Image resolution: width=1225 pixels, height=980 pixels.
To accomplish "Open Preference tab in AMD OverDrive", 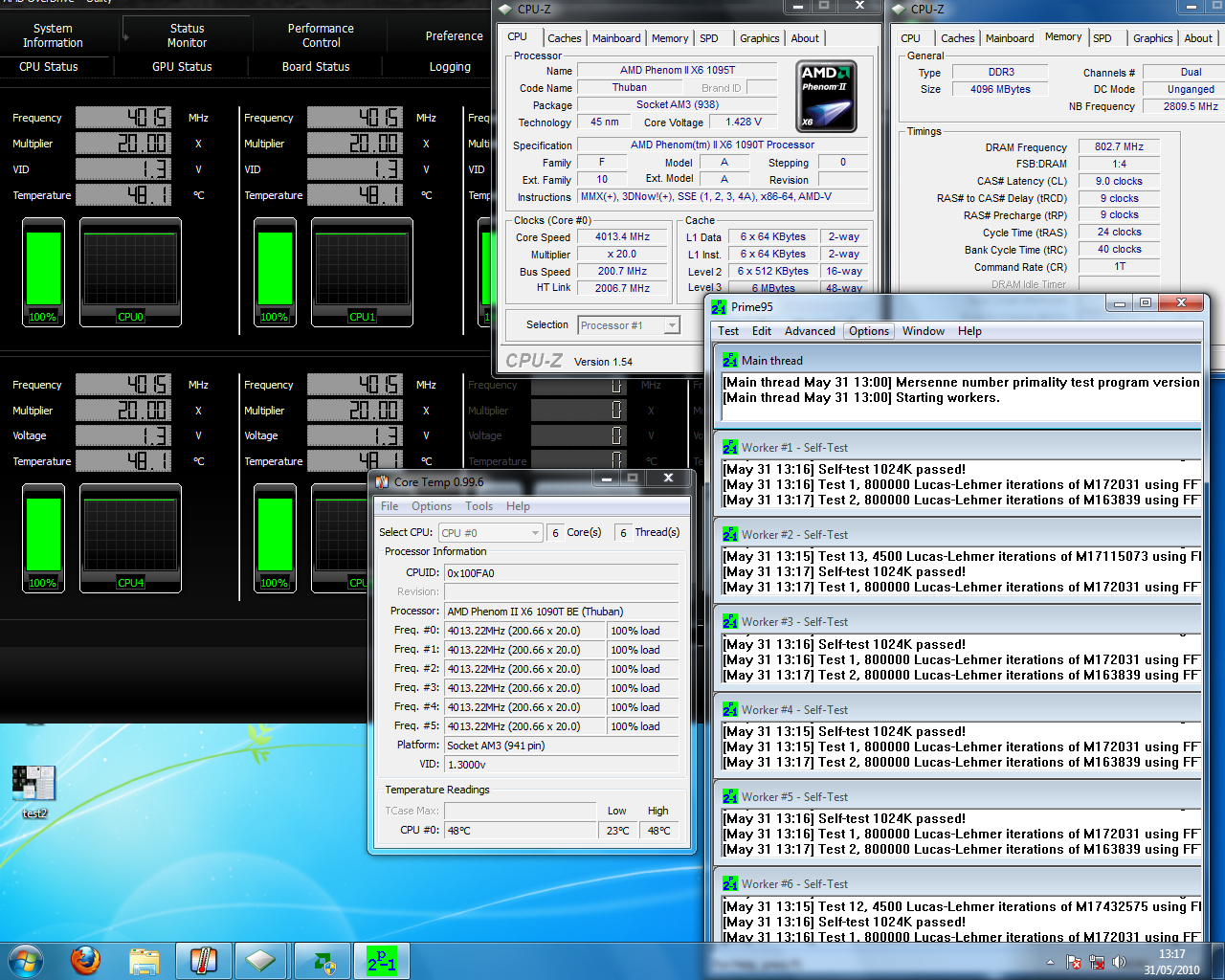I will coord(455,35).
